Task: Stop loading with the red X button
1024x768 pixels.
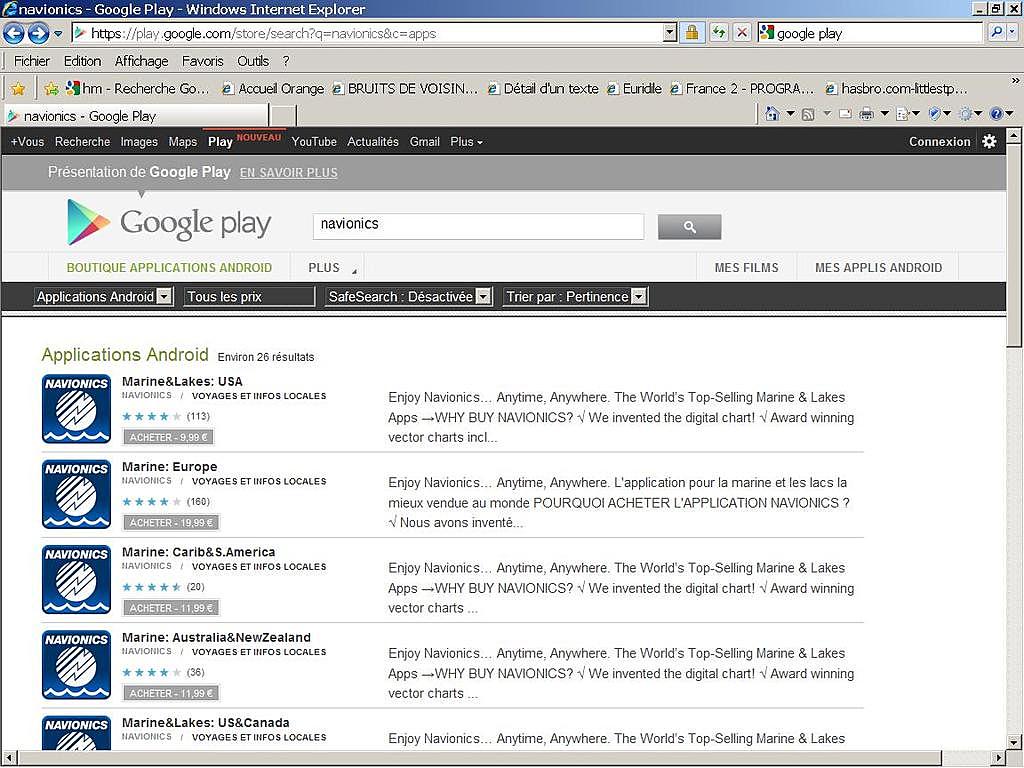Action: pyautogui.click(x=742, y=33)
